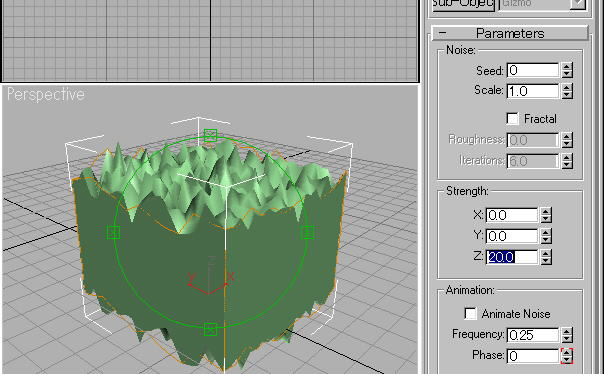Click the Scale spinner arrows
Viewport: 604px width, 374px height.
567,91
